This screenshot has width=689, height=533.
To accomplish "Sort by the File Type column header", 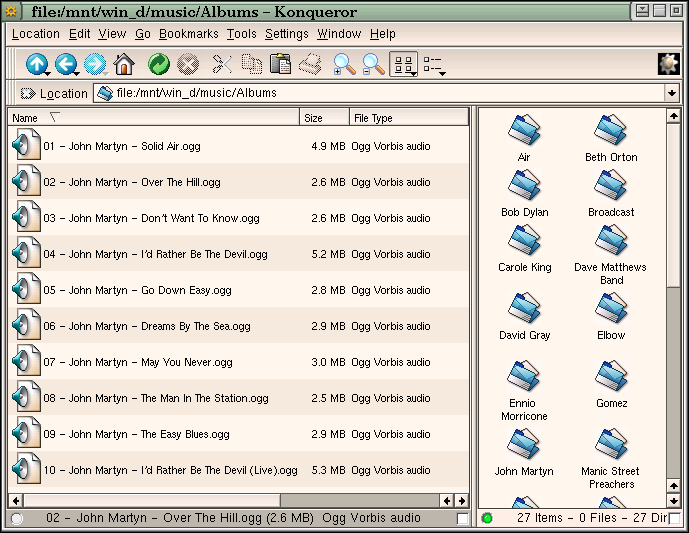I will pyautogui.click(x=409, y=118).
